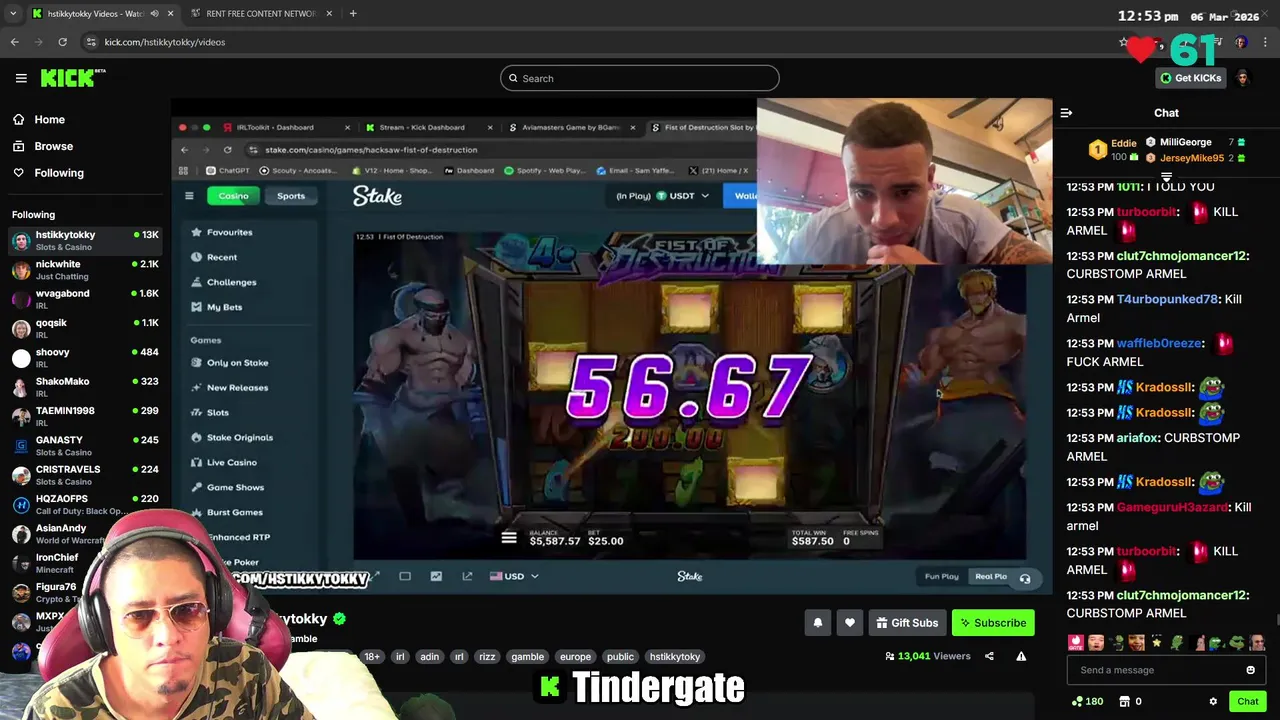Select the rizz tag

pos(487,657)
